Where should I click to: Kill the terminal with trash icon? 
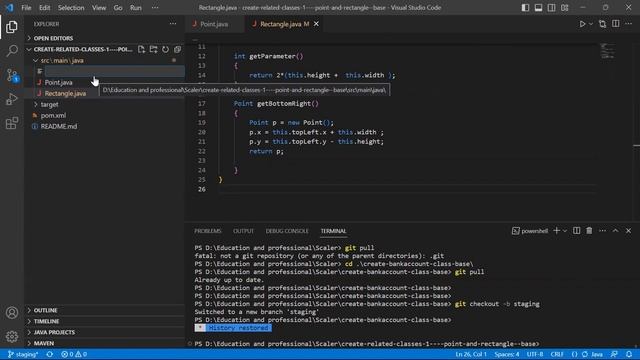589,231
